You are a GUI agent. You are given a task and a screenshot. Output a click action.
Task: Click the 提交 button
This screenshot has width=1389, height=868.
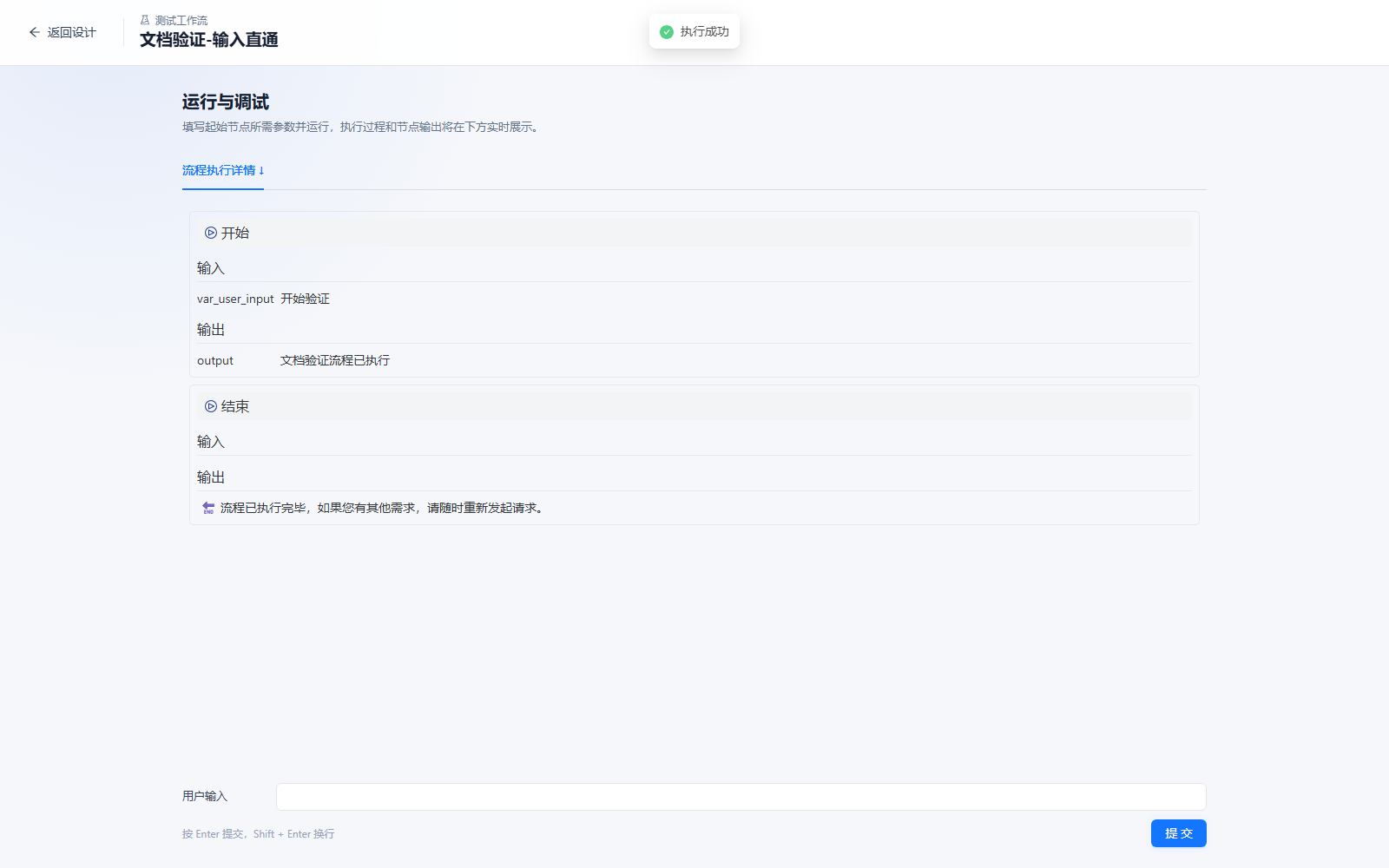[1178, 833]
